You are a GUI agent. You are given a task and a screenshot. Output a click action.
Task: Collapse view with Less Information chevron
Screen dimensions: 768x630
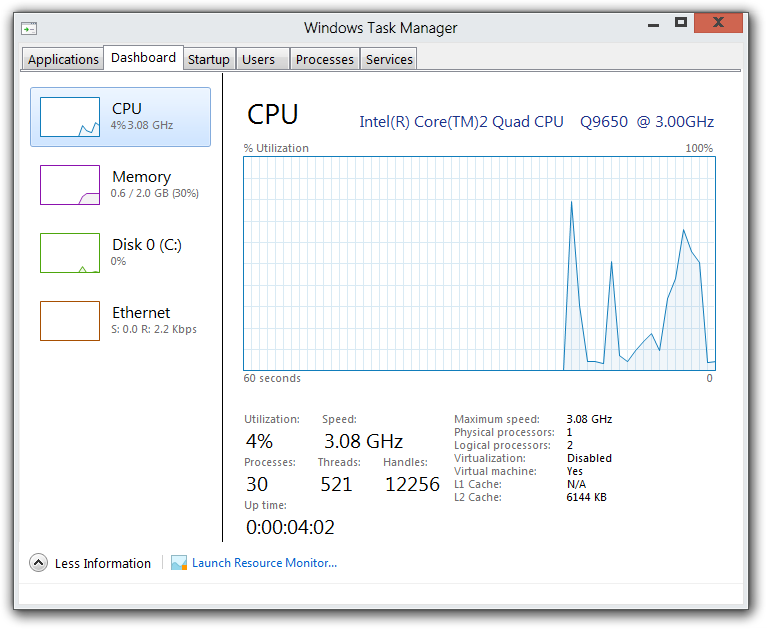[38, 563]
